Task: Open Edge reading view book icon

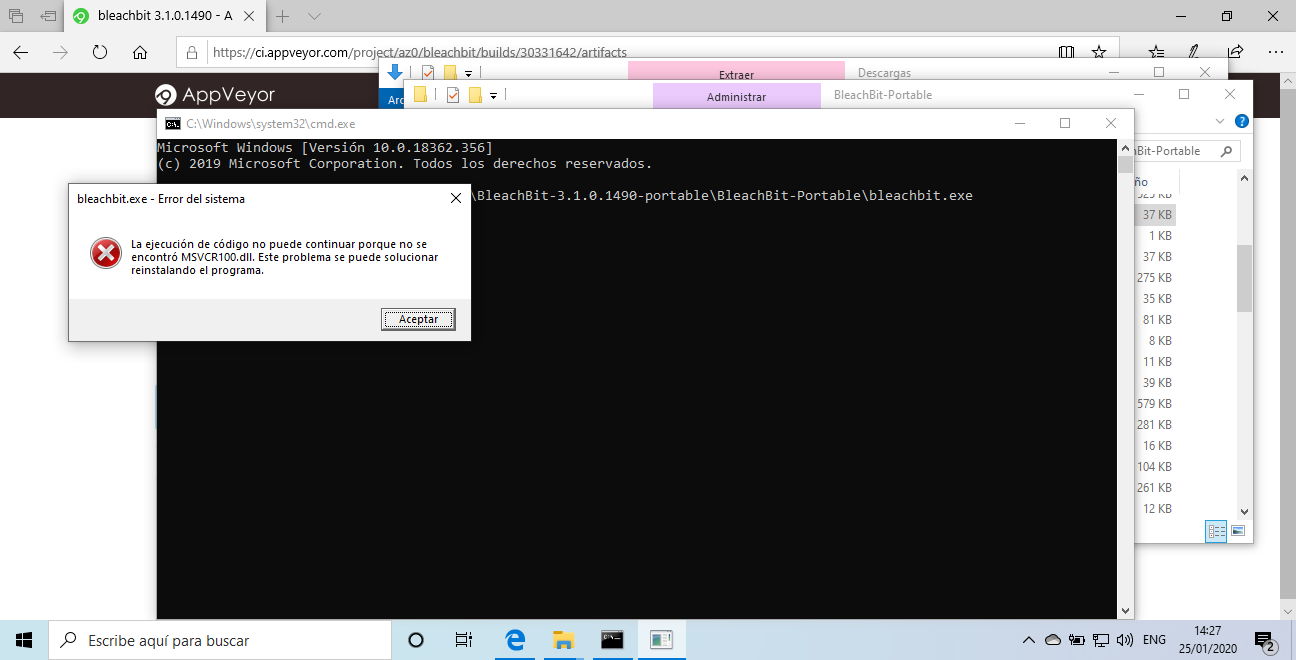Action: [1066, 52]
